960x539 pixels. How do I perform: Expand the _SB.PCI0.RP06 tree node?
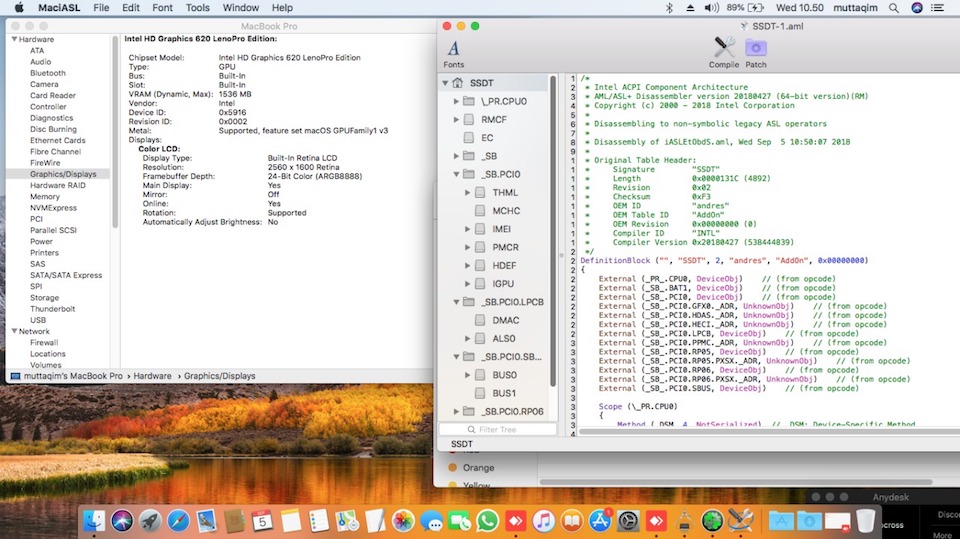(457, 411)
